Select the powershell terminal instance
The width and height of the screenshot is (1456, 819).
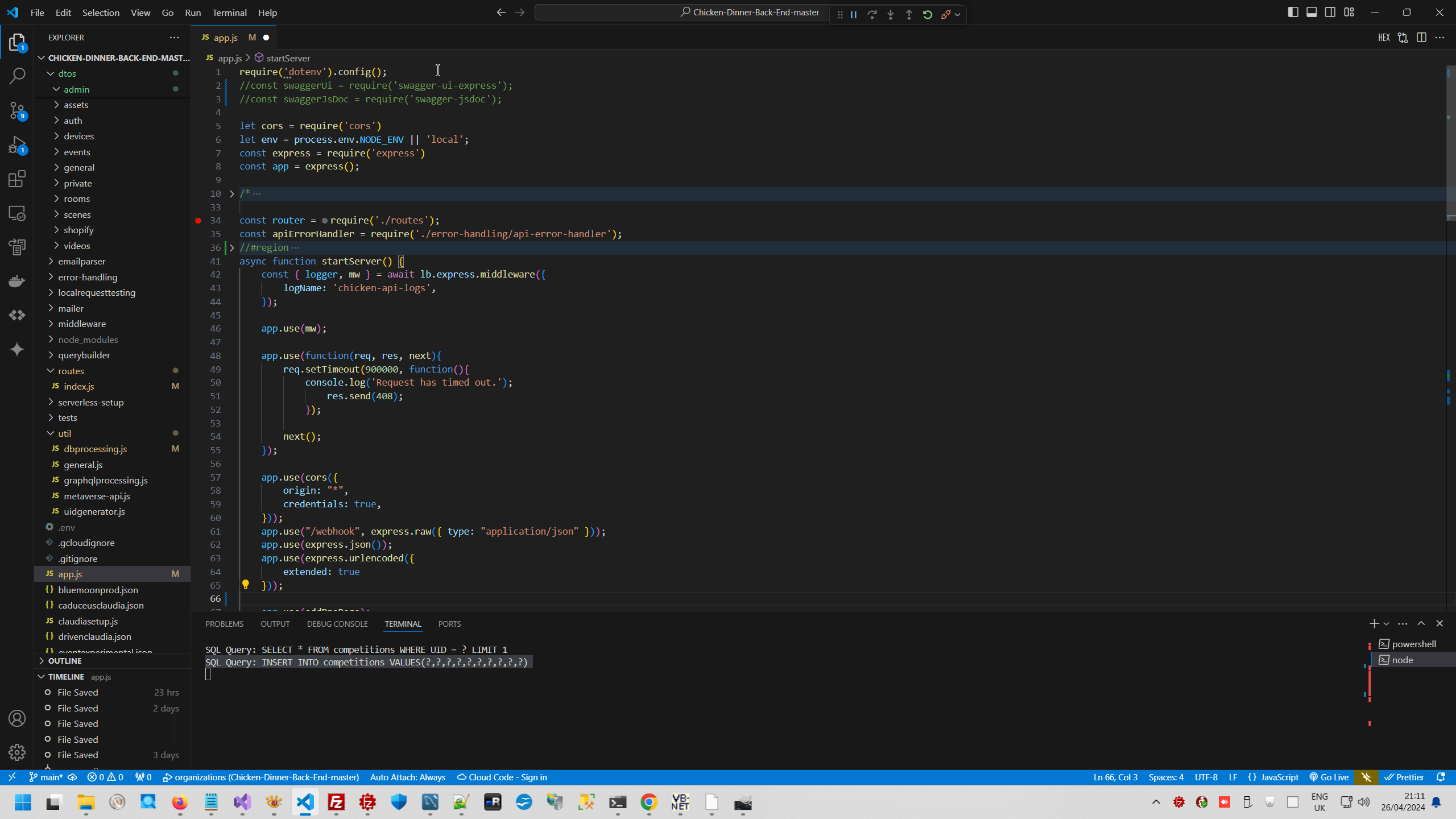coord(1413,644)
